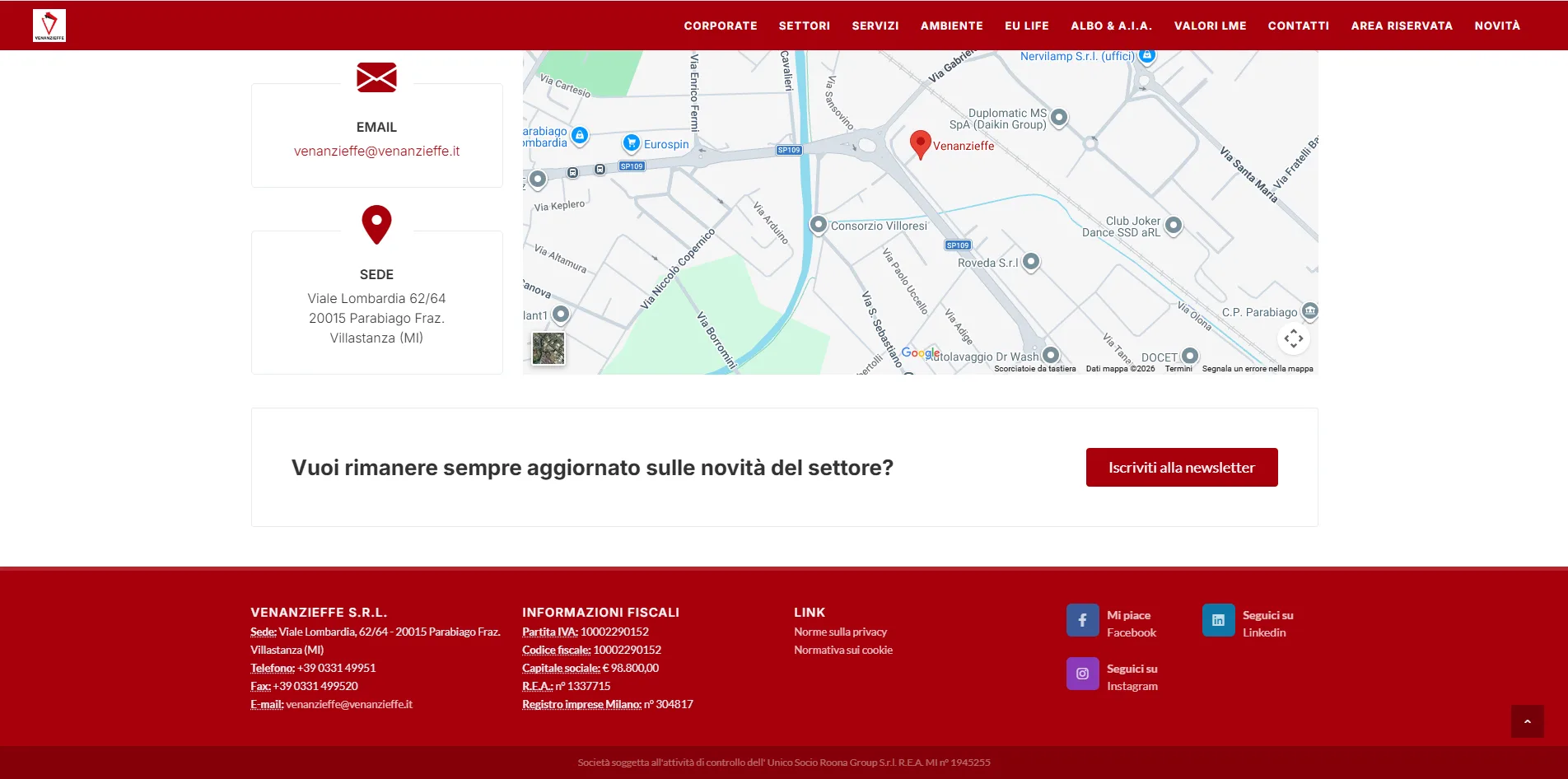Screen dimensions: 1568x779
Task: Click the Partita IVA 10002290152 text
Action: [x=586, y=632]
